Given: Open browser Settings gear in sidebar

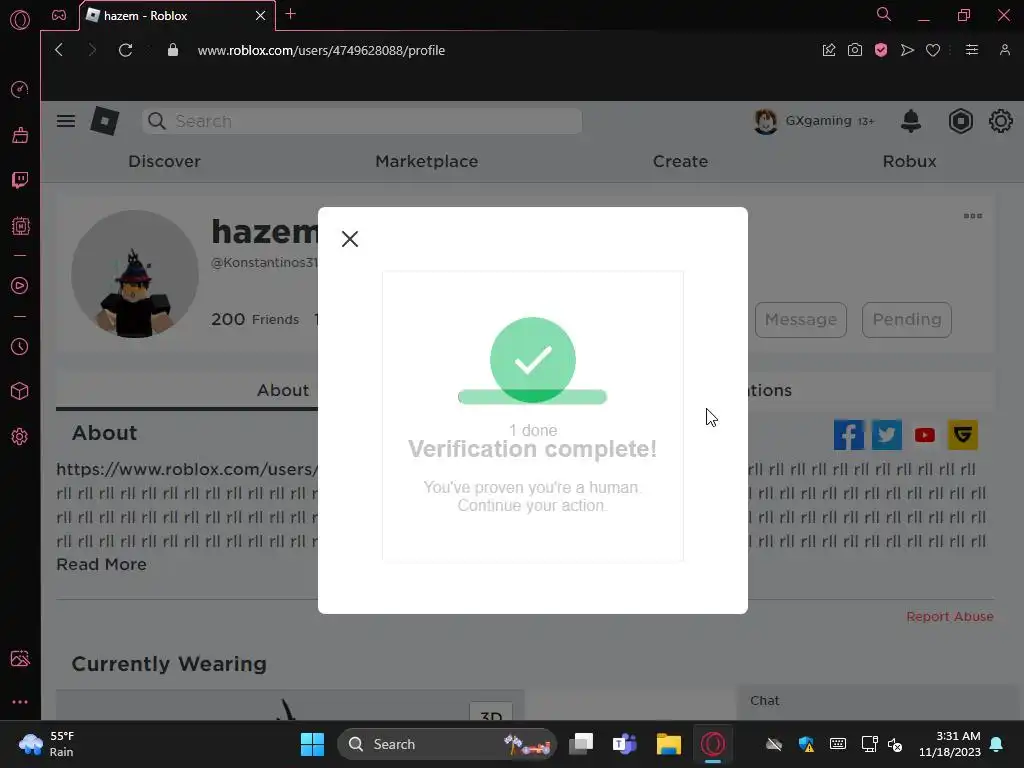Looking at the screenshot, I should pyautogui.click(x=20, y=436).
